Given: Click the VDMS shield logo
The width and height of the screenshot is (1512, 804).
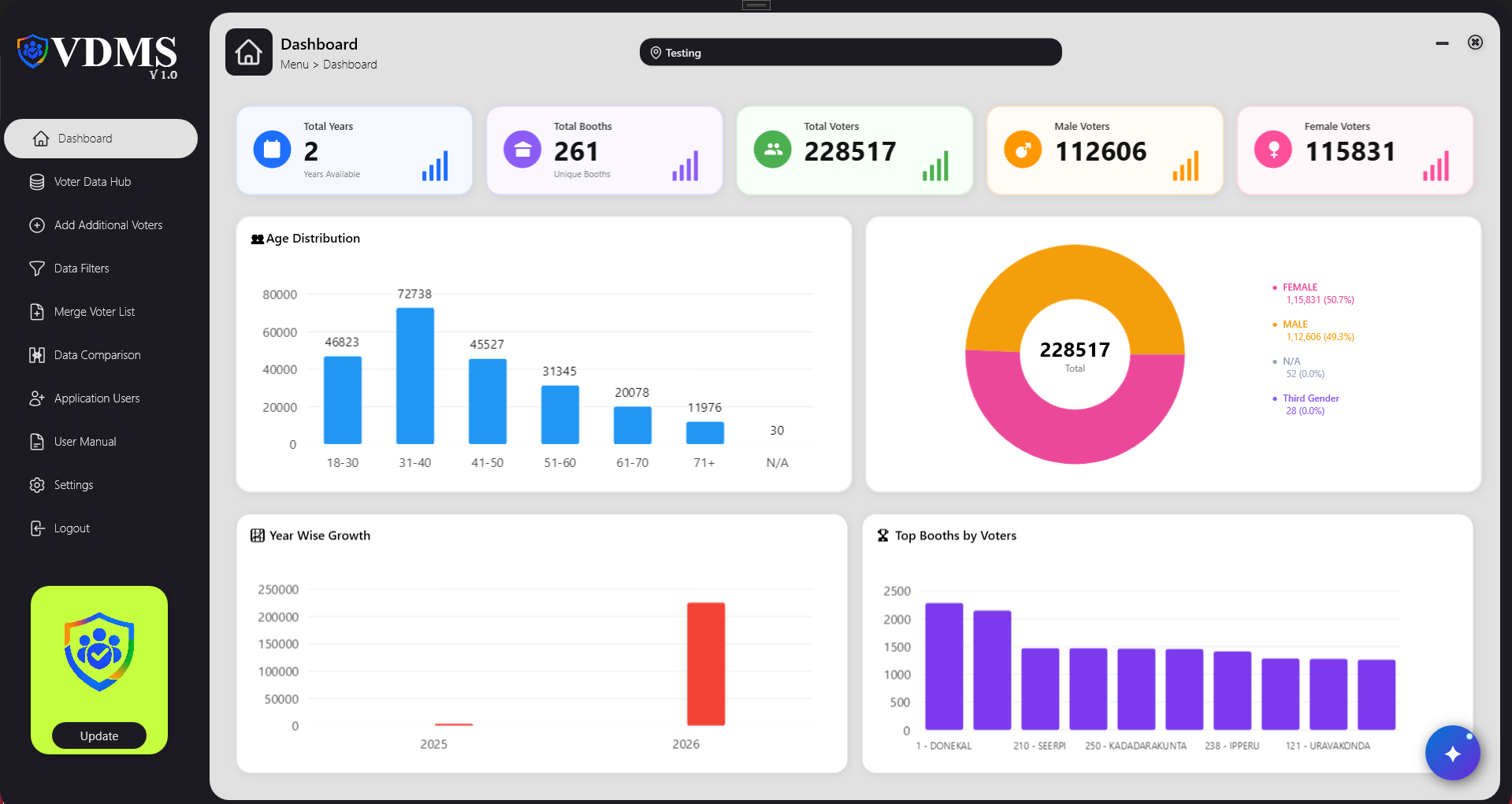Looking at the screenshot, I should [x=33, y=51].
